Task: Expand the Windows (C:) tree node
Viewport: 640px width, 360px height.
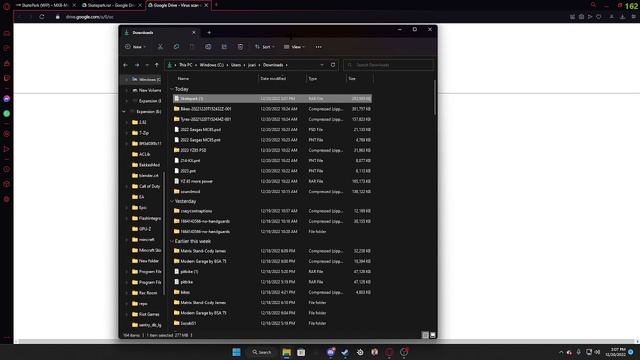Action: click(127, 80)
